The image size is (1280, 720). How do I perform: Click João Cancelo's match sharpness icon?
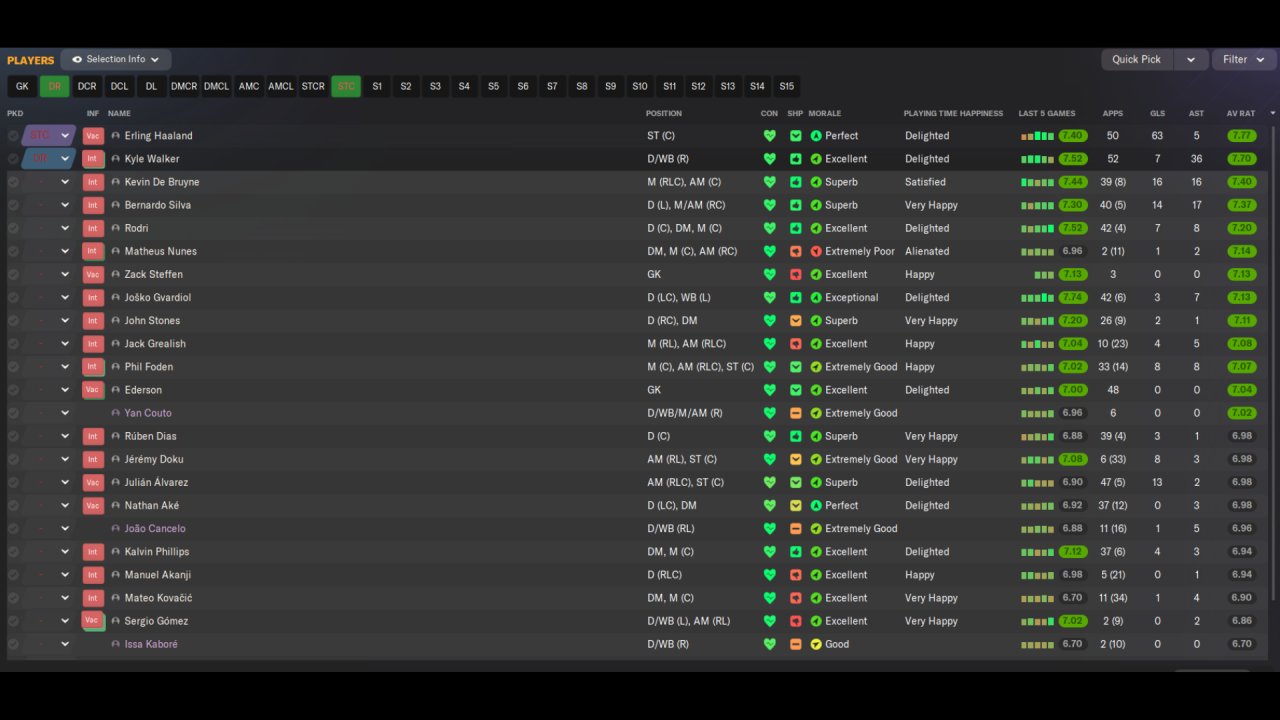796,528
